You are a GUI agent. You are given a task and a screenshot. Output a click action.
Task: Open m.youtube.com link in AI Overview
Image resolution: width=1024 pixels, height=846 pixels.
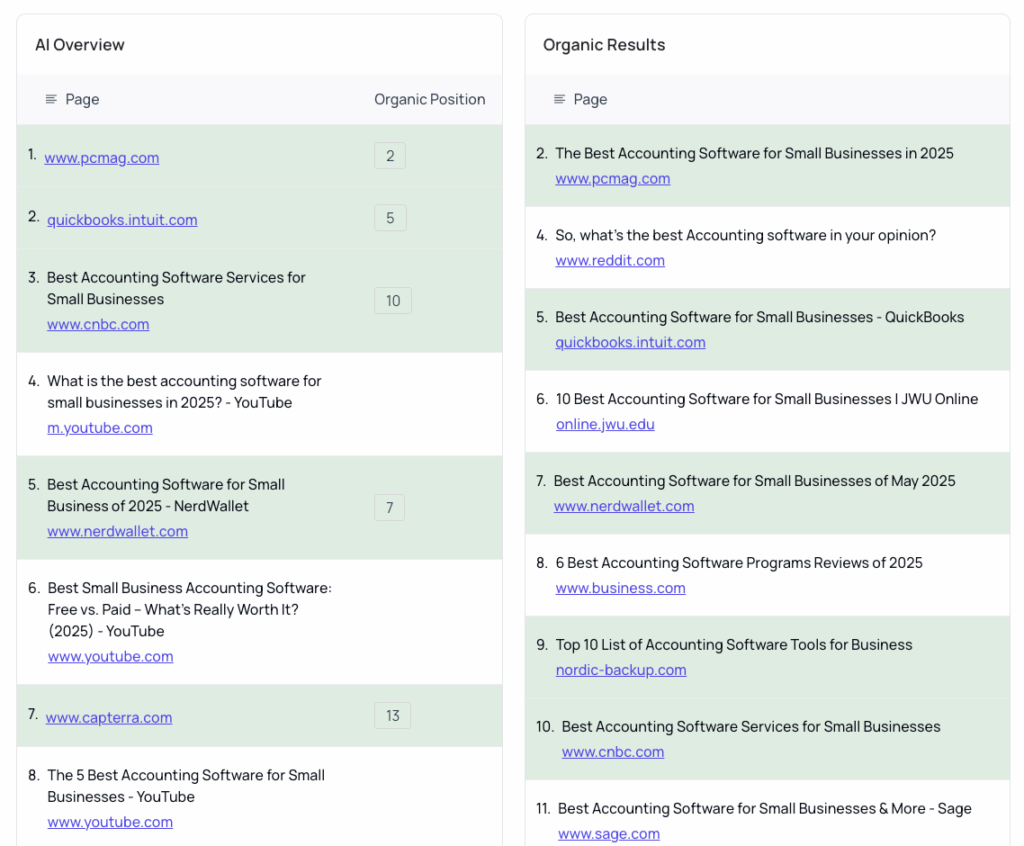tap(100, 428)
